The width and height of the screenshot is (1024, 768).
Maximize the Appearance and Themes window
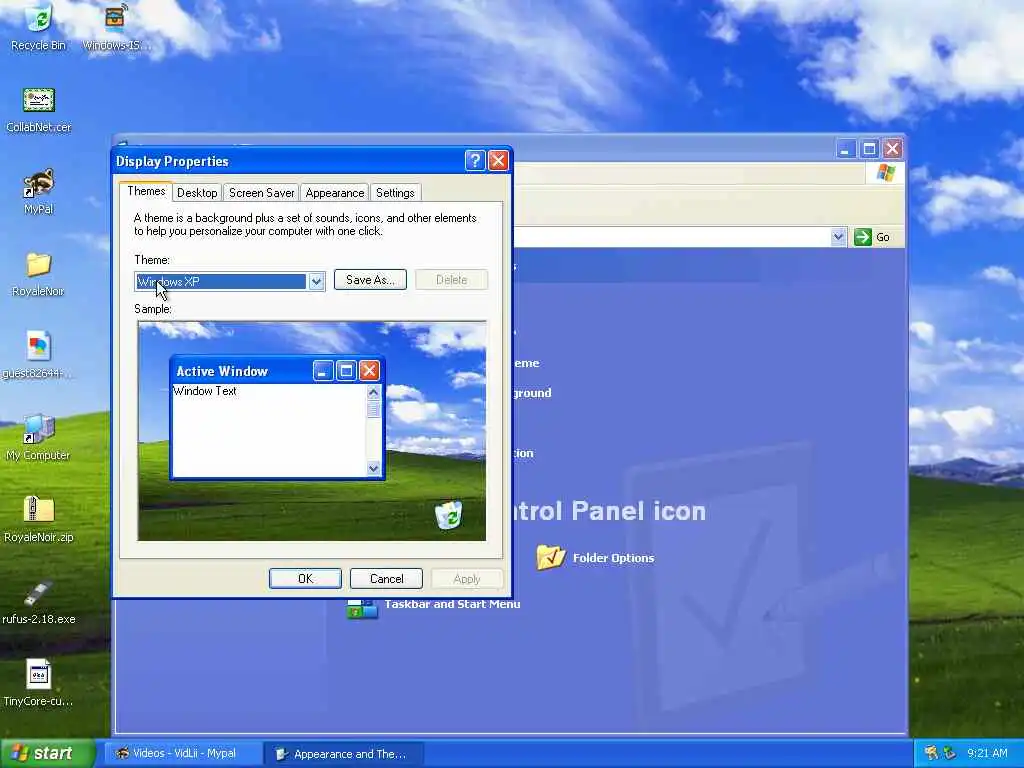tap(869, 149)
